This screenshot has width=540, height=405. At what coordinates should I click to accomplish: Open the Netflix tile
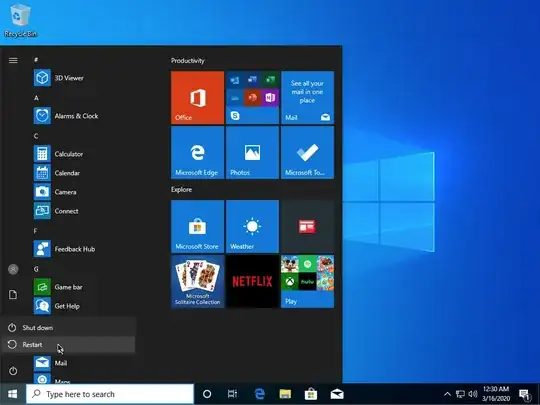tap(252, 281)
